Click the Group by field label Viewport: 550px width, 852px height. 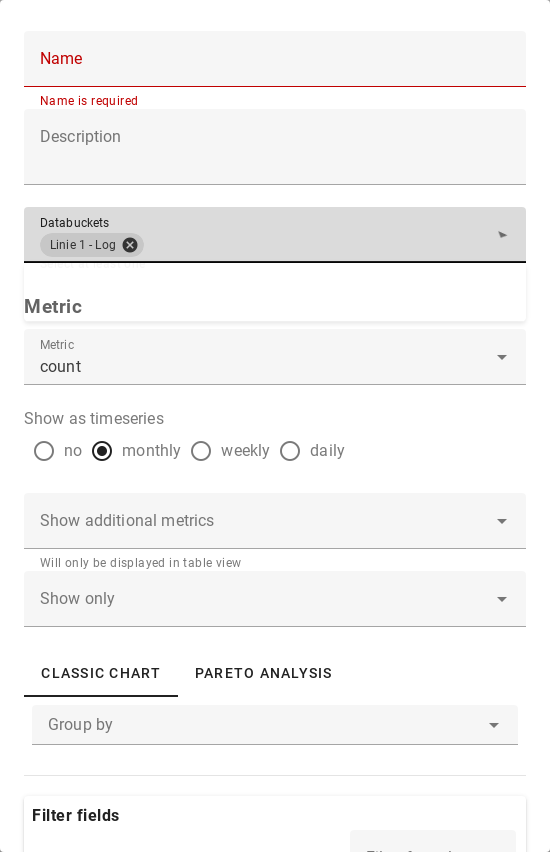click(x=80, y=724)
